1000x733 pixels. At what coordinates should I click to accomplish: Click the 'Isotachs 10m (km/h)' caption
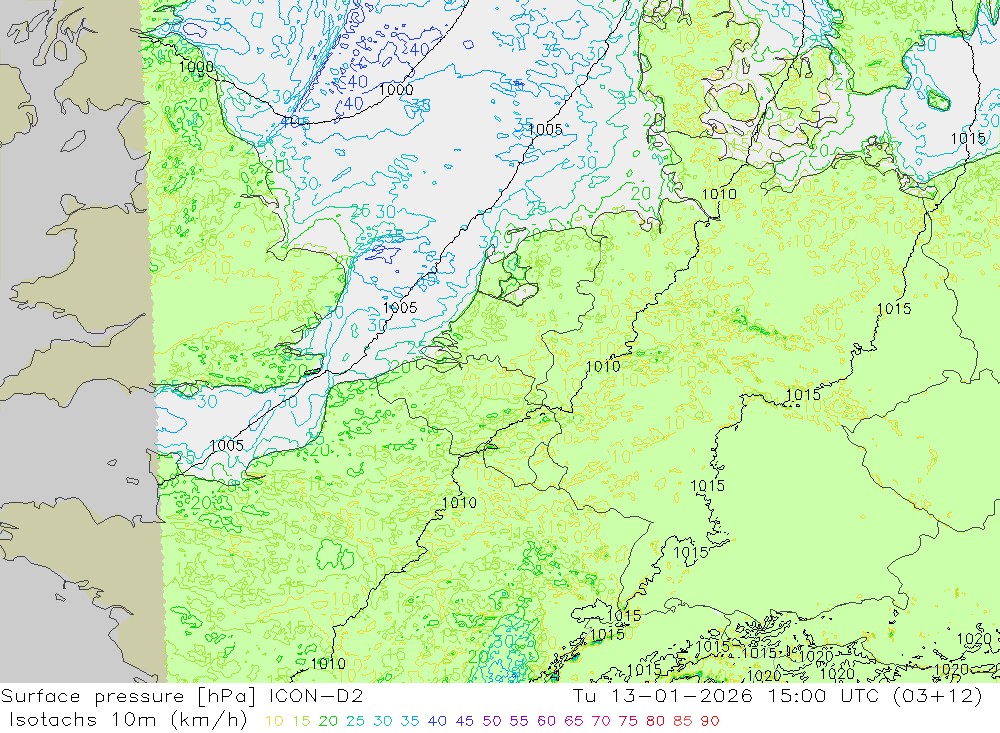(128, 720)
